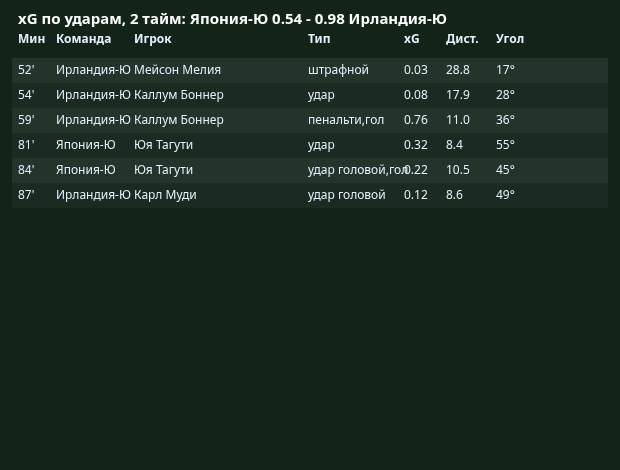Click distance value 8.6
This screenshot has width=620, height=470.
[454, 195]
